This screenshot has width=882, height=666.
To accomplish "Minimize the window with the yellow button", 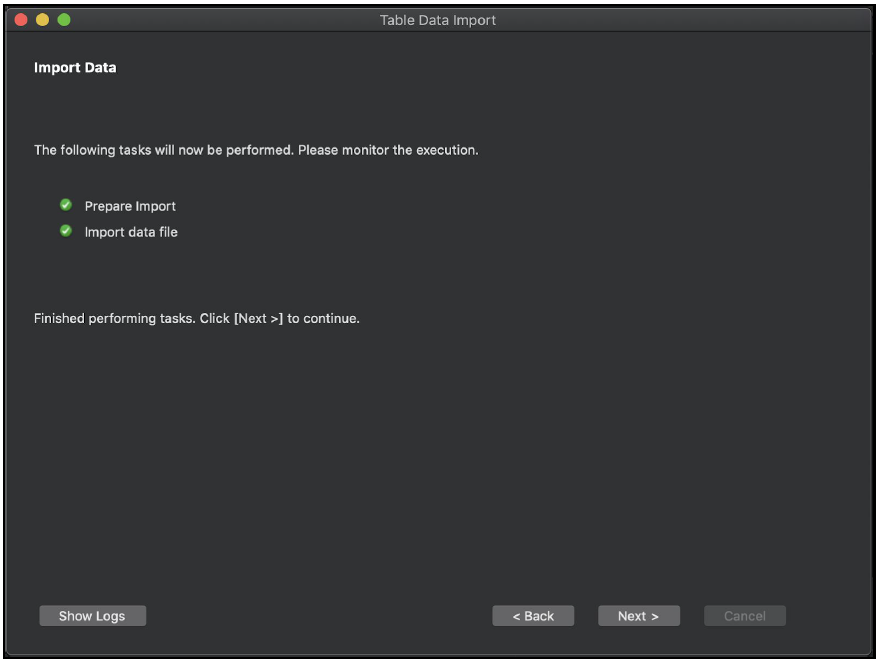I will click(43, 20).
